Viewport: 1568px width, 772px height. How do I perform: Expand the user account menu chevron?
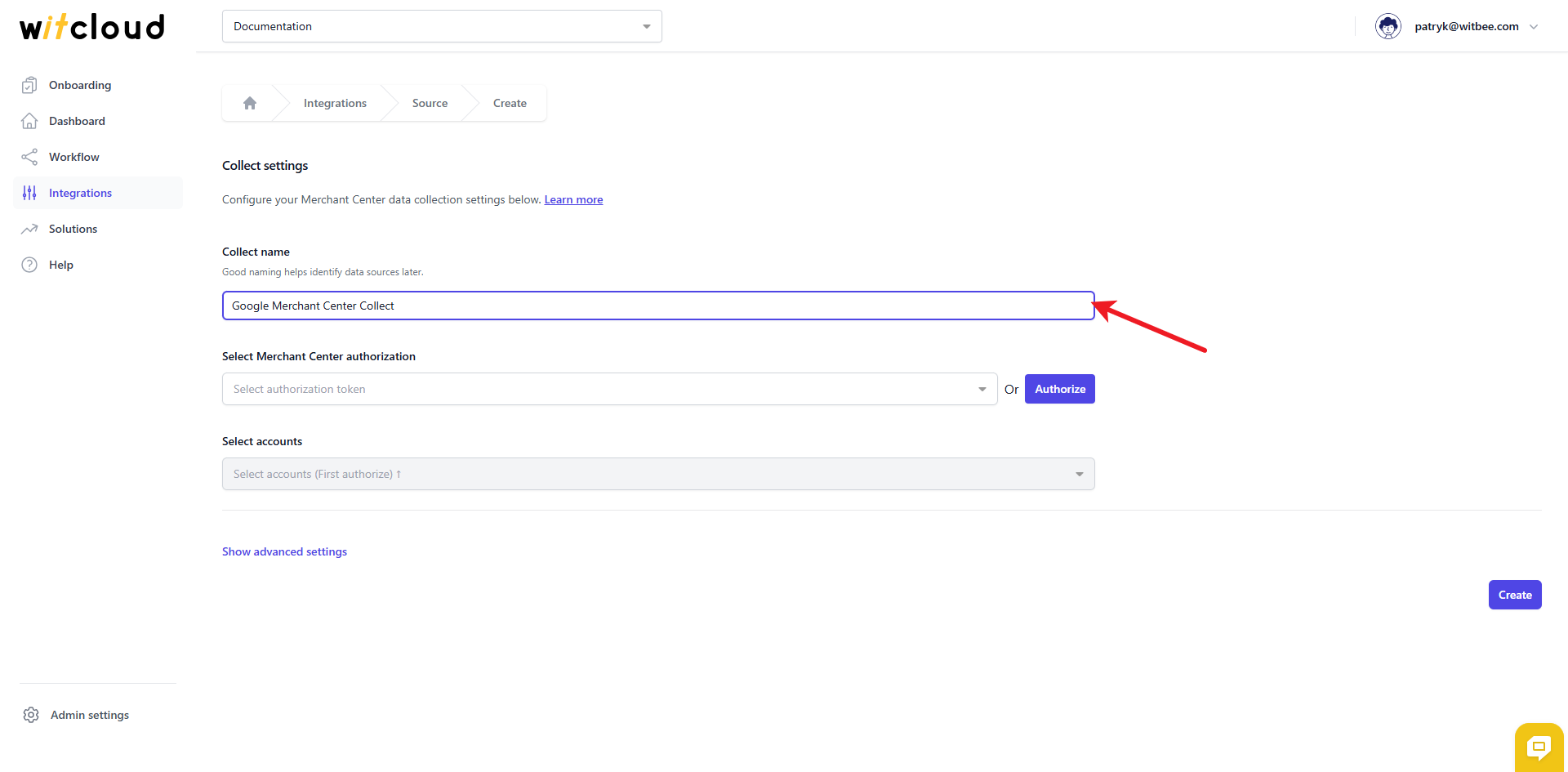[x=1534, y=26]
